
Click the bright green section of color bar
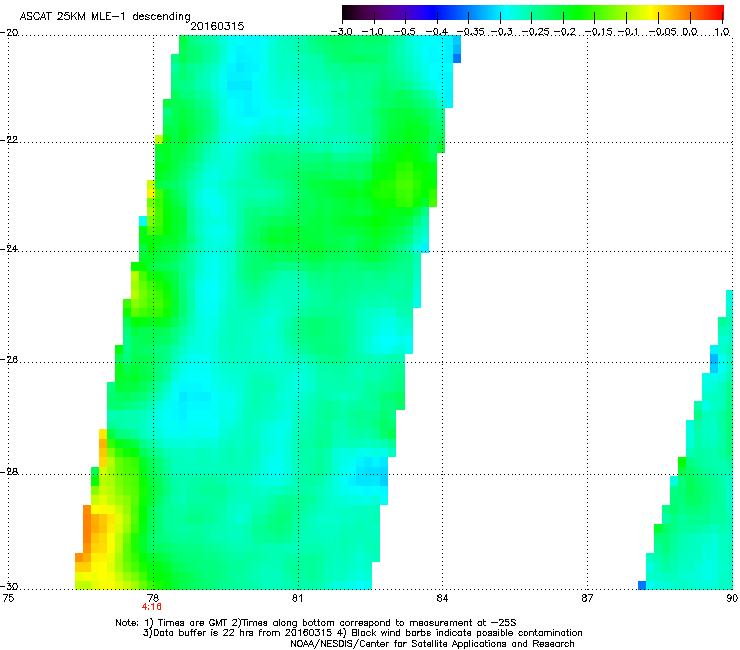click(578, 12)
